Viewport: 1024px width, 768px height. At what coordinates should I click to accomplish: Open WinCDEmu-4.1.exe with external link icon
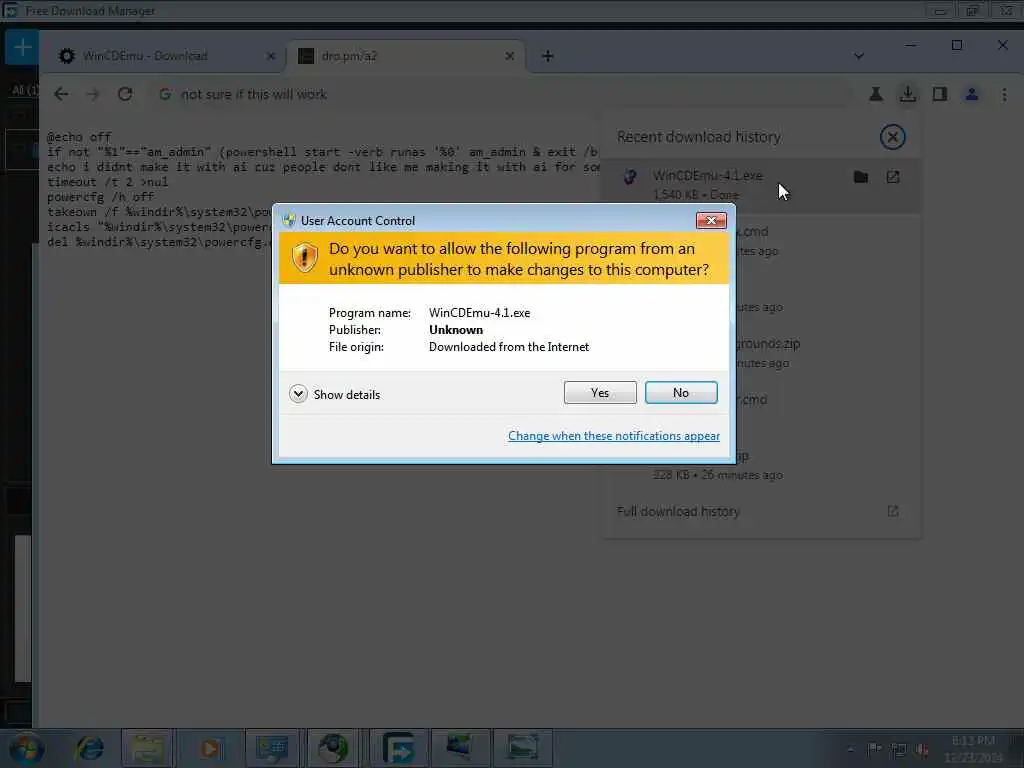tap(893, 177)
